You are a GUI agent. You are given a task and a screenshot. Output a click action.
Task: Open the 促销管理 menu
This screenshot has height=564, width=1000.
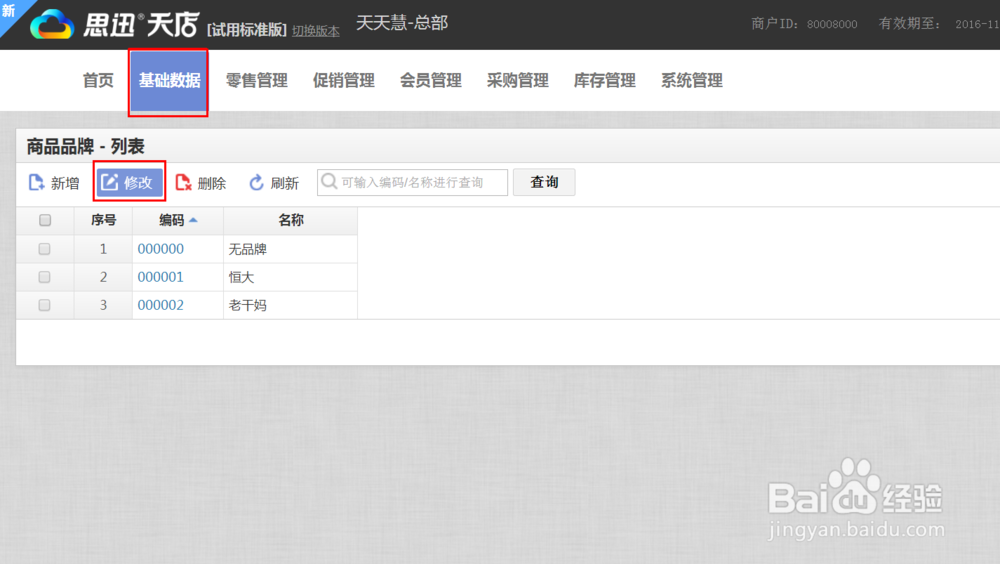tap(344, 80)
